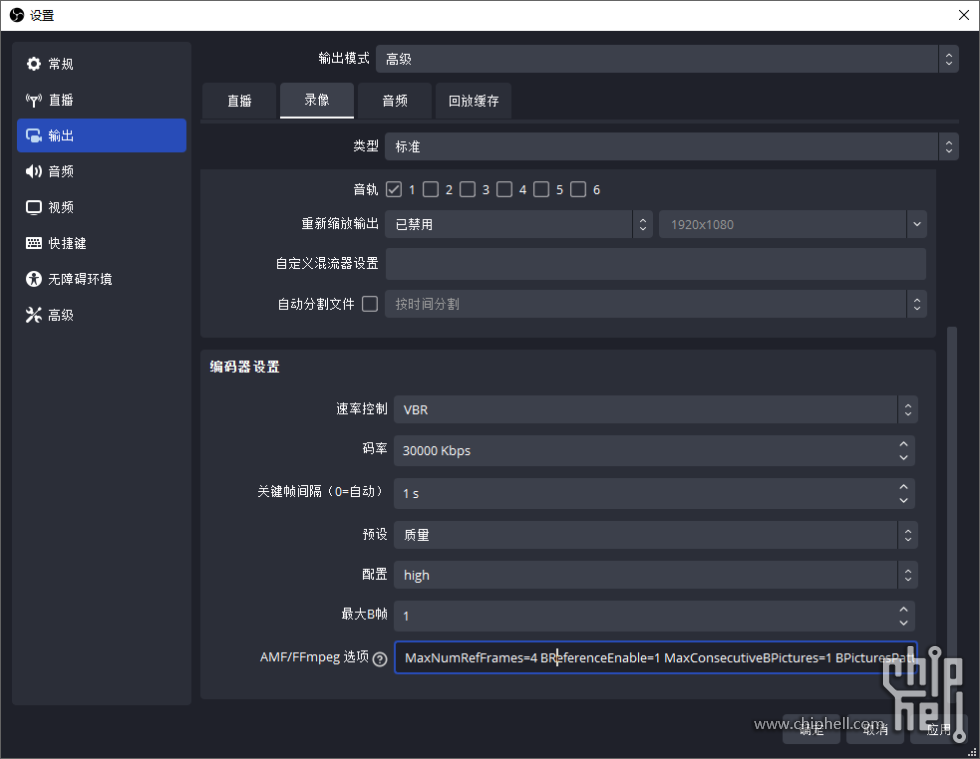Open 快捷键 settings category
Viewport: 980px width, 759px height.
coord(102,243)
